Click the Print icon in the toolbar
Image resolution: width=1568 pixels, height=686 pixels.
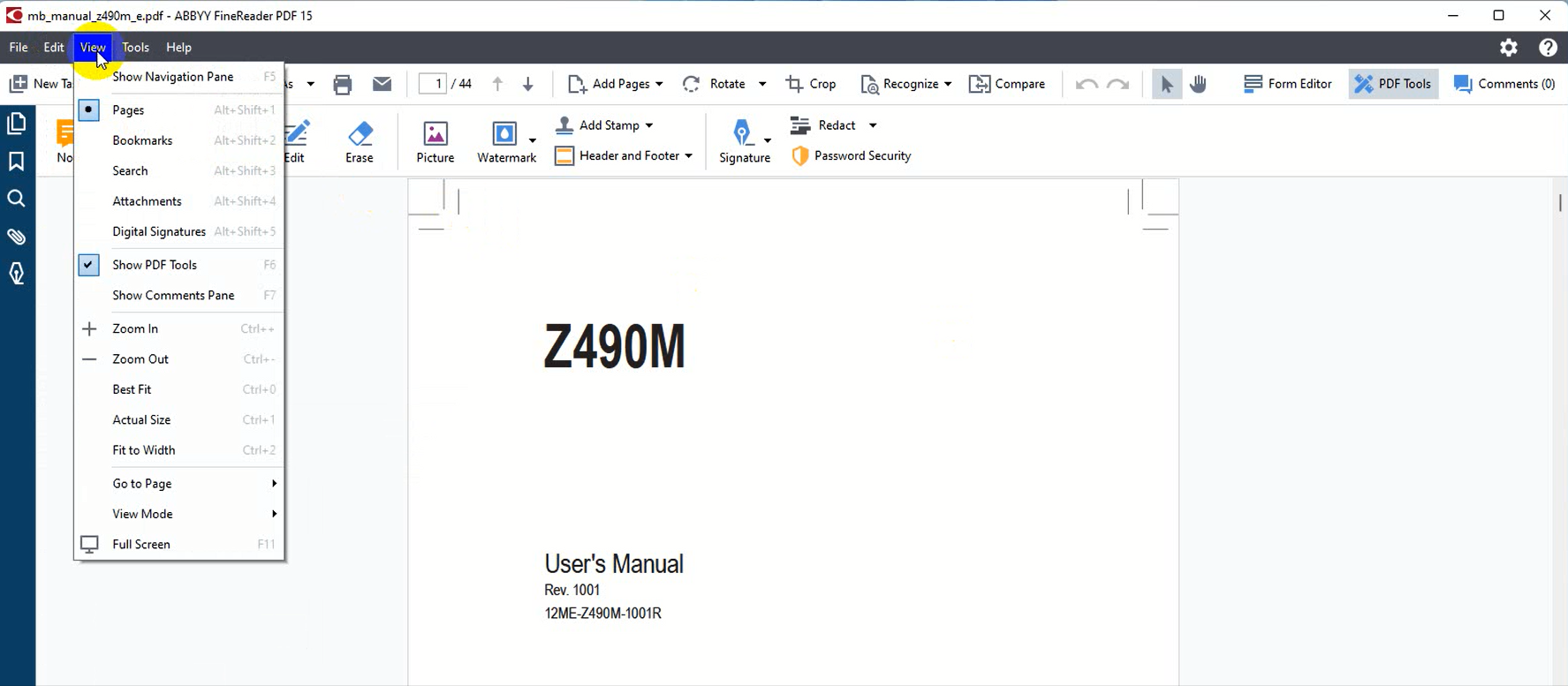pyautogui.click(x=343, y=84)
